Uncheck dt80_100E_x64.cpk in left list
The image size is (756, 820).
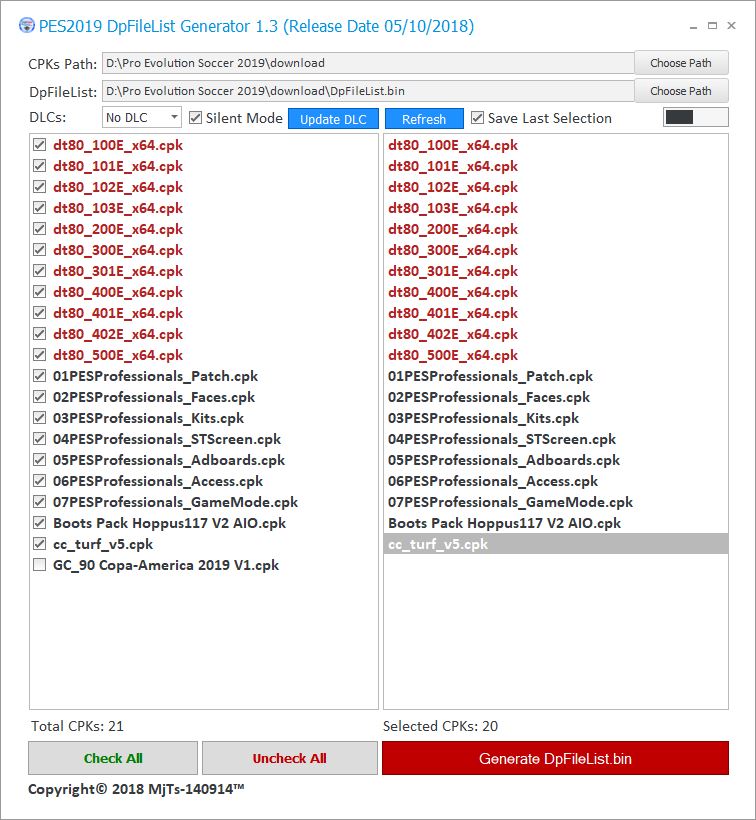click(39, 145)
